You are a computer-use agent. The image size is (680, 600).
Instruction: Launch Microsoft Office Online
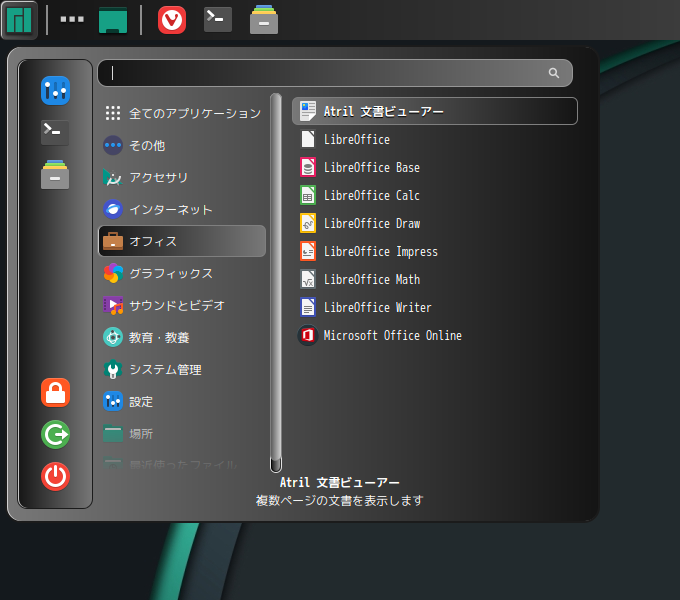[435, 335]
